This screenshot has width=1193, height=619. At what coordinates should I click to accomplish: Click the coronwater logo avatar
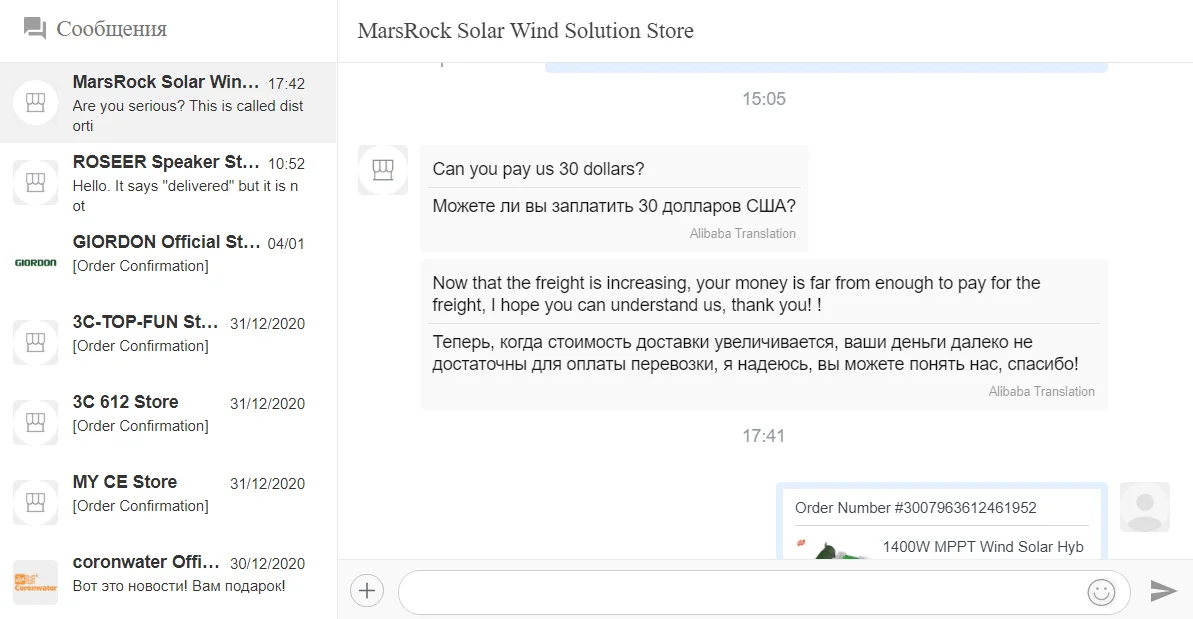point(36,582)
